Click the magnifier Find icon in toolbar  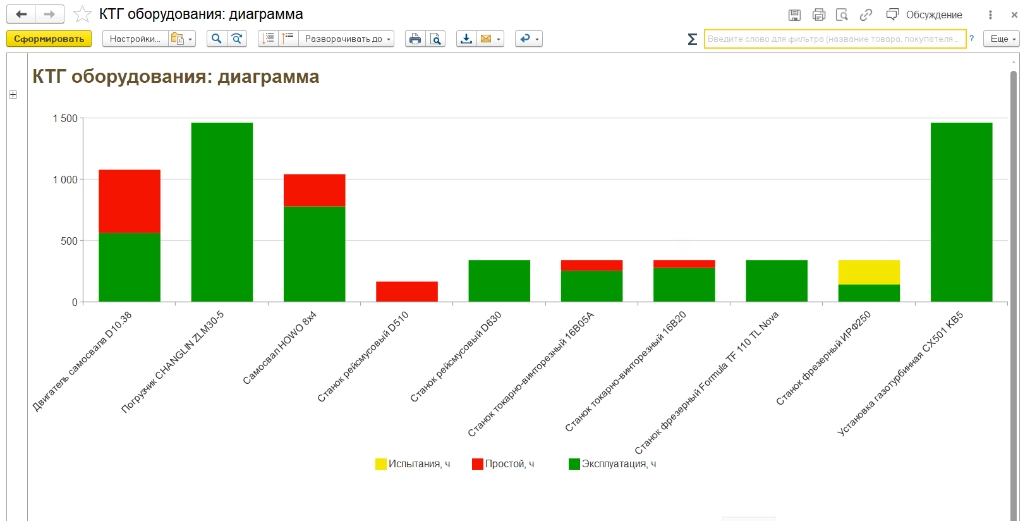point(216,39)
